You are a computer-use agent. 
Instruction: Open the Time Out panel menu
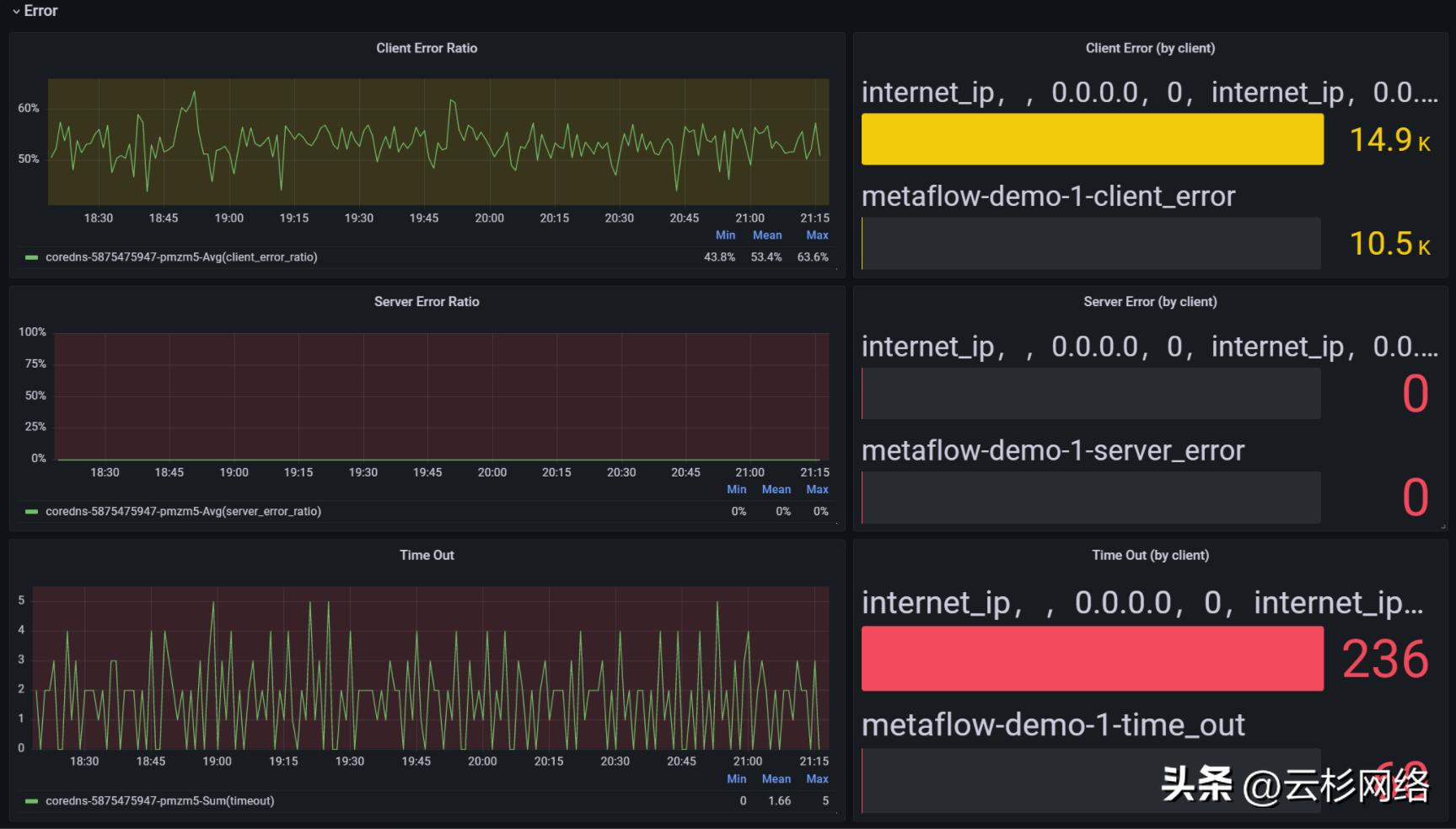click(427, 555)
